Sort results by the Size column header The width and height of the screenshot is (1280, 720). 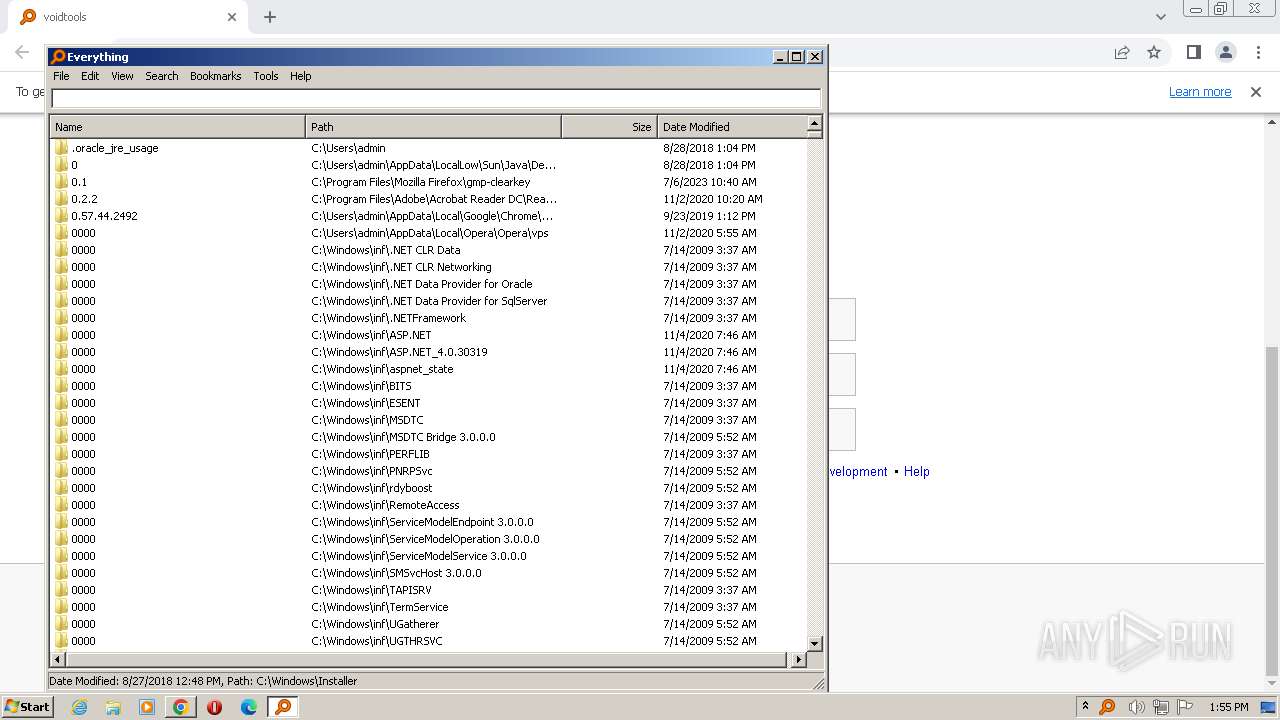coord(609,127)
